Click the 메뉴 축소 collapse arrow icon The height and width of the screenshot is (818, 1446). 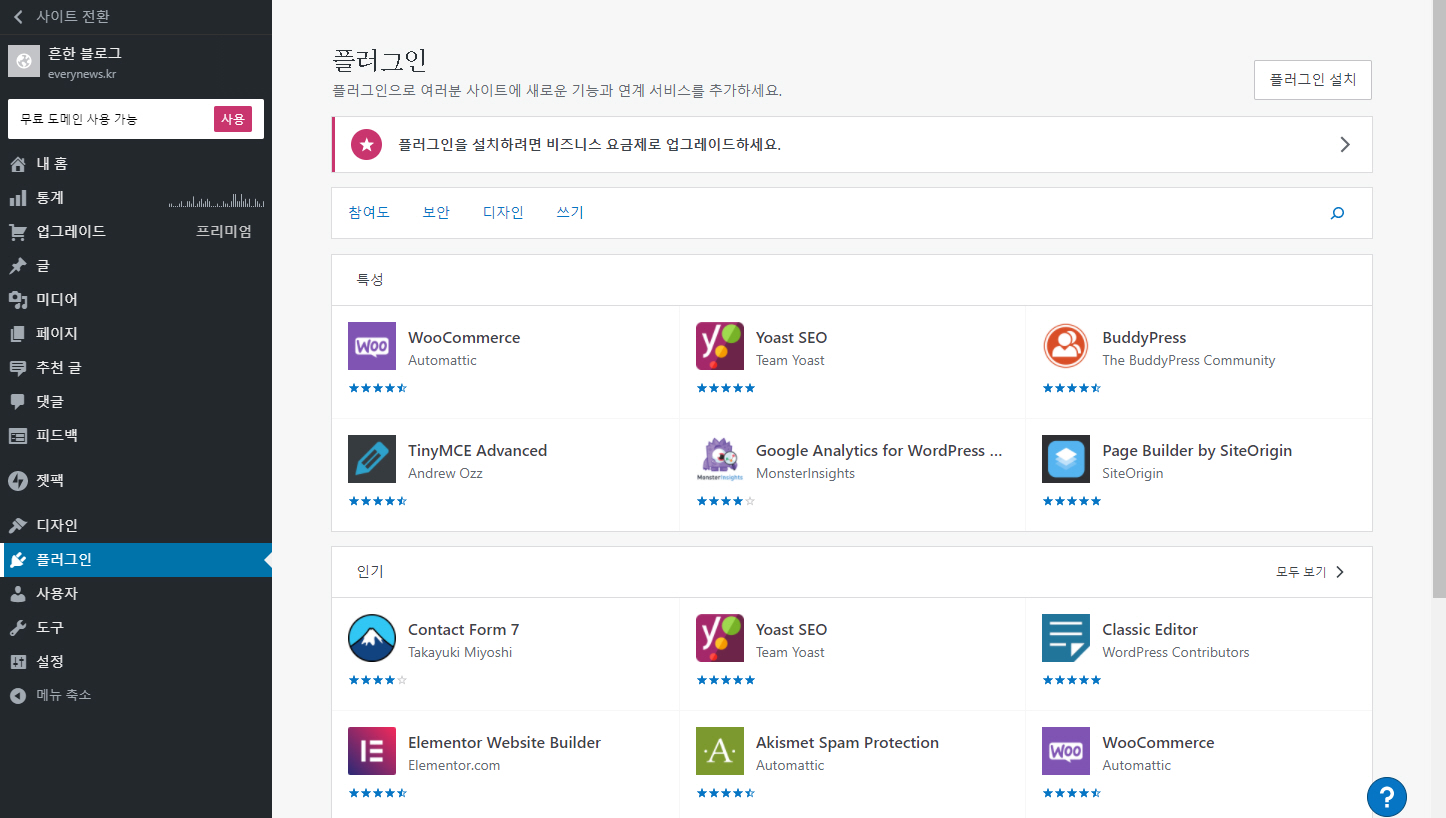click(18, 696)
